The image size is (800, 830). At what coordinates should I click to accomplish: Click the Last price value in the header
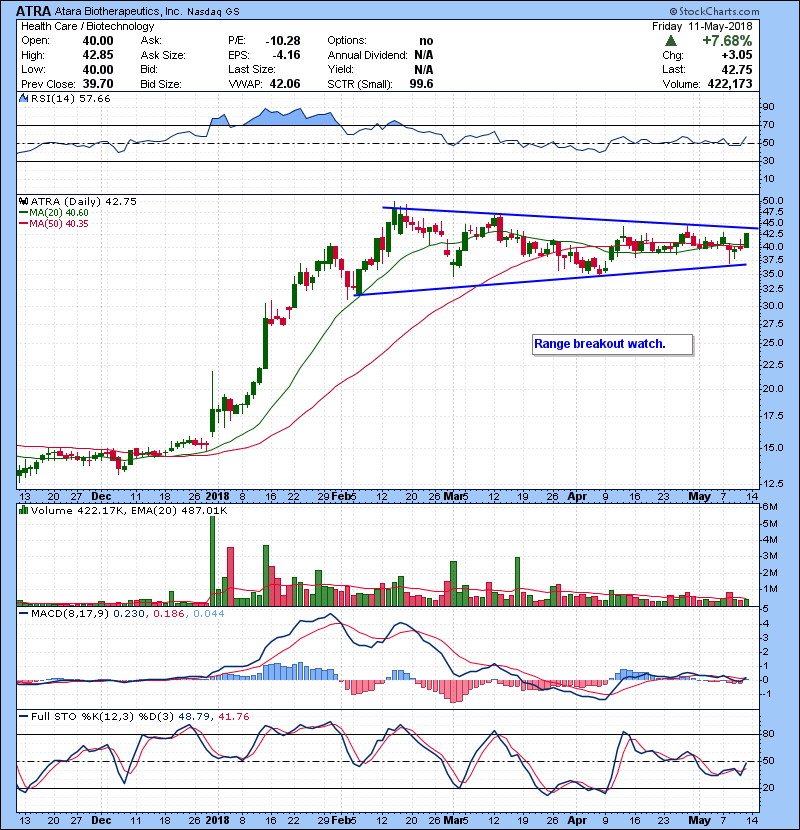pyautogui.click(x=737, y=69)
